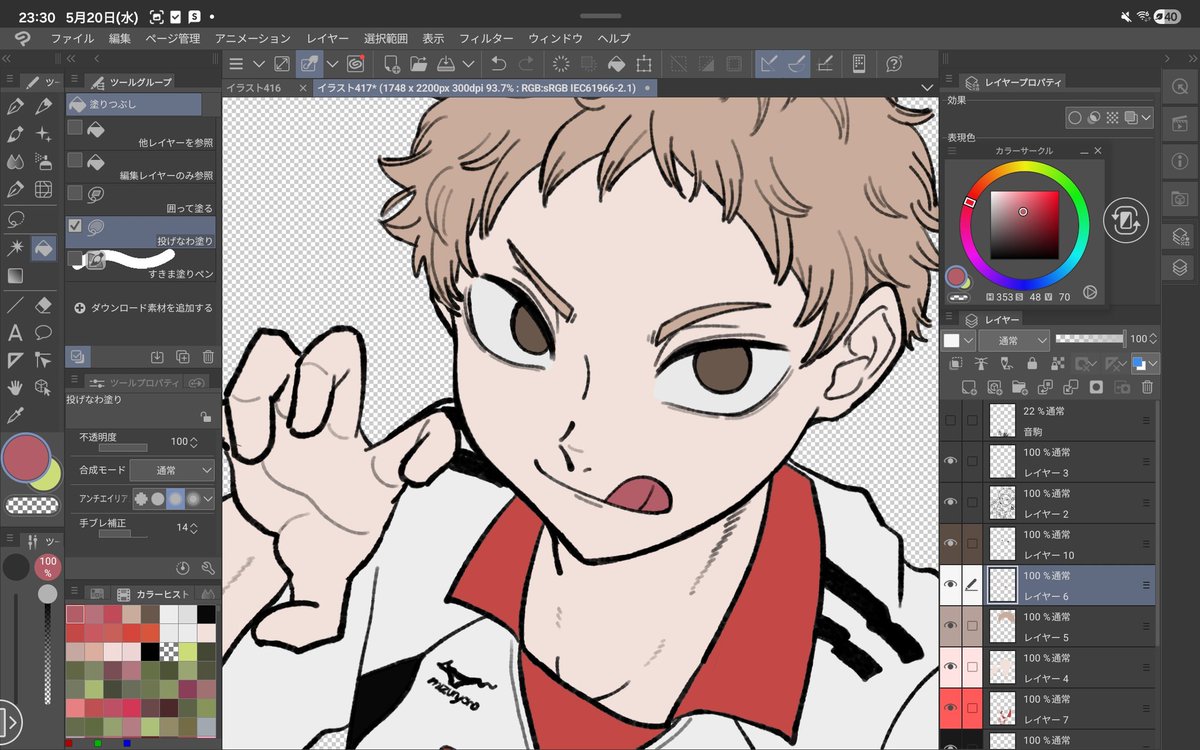Click the transparent color checkered swatch
Image resolution: width=1200 pixels, height=750 pixels.
point(31,506)
